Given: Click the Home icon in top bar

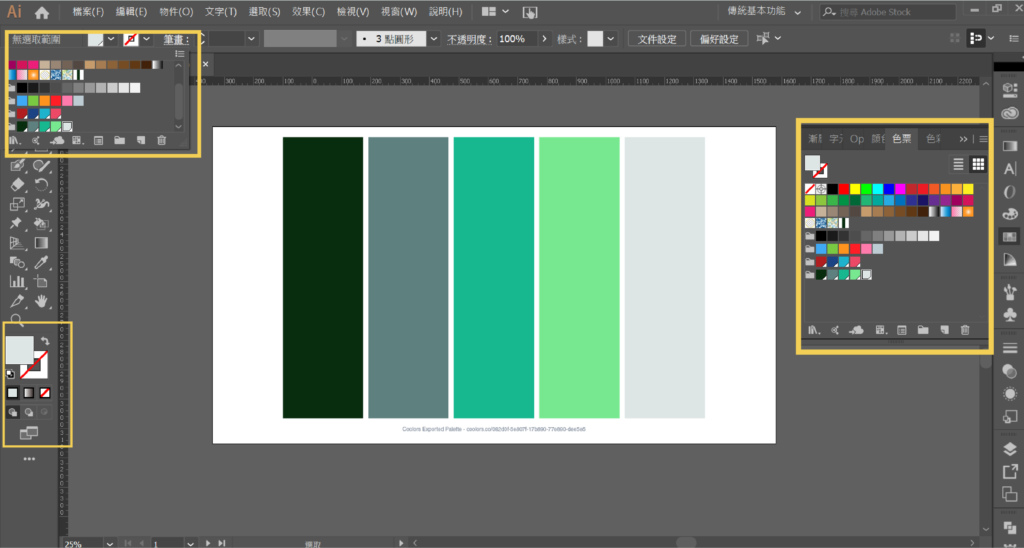Looking at the screenshot, I should [42, 13].
